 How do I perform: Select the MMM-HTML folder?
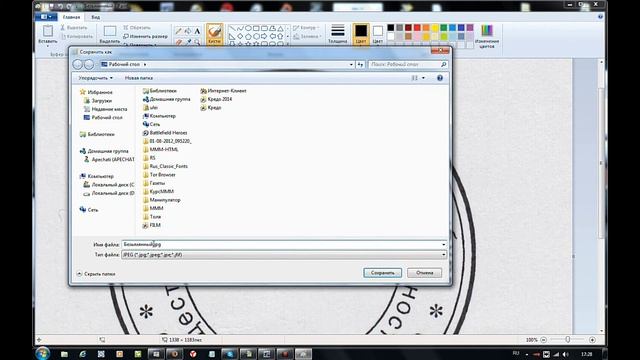click(160, 149)
